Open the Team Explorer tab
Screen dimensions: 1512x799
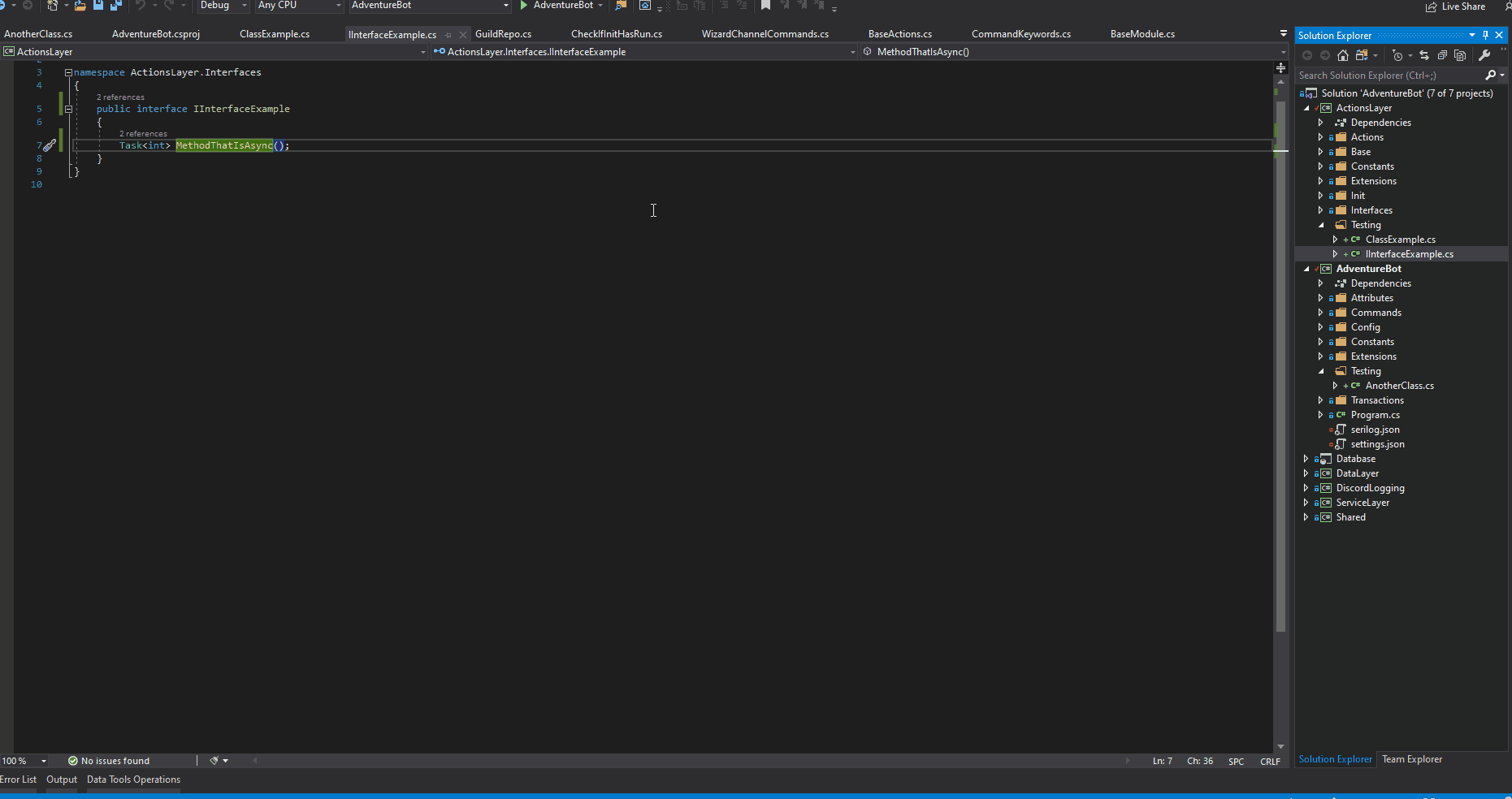1412,759
